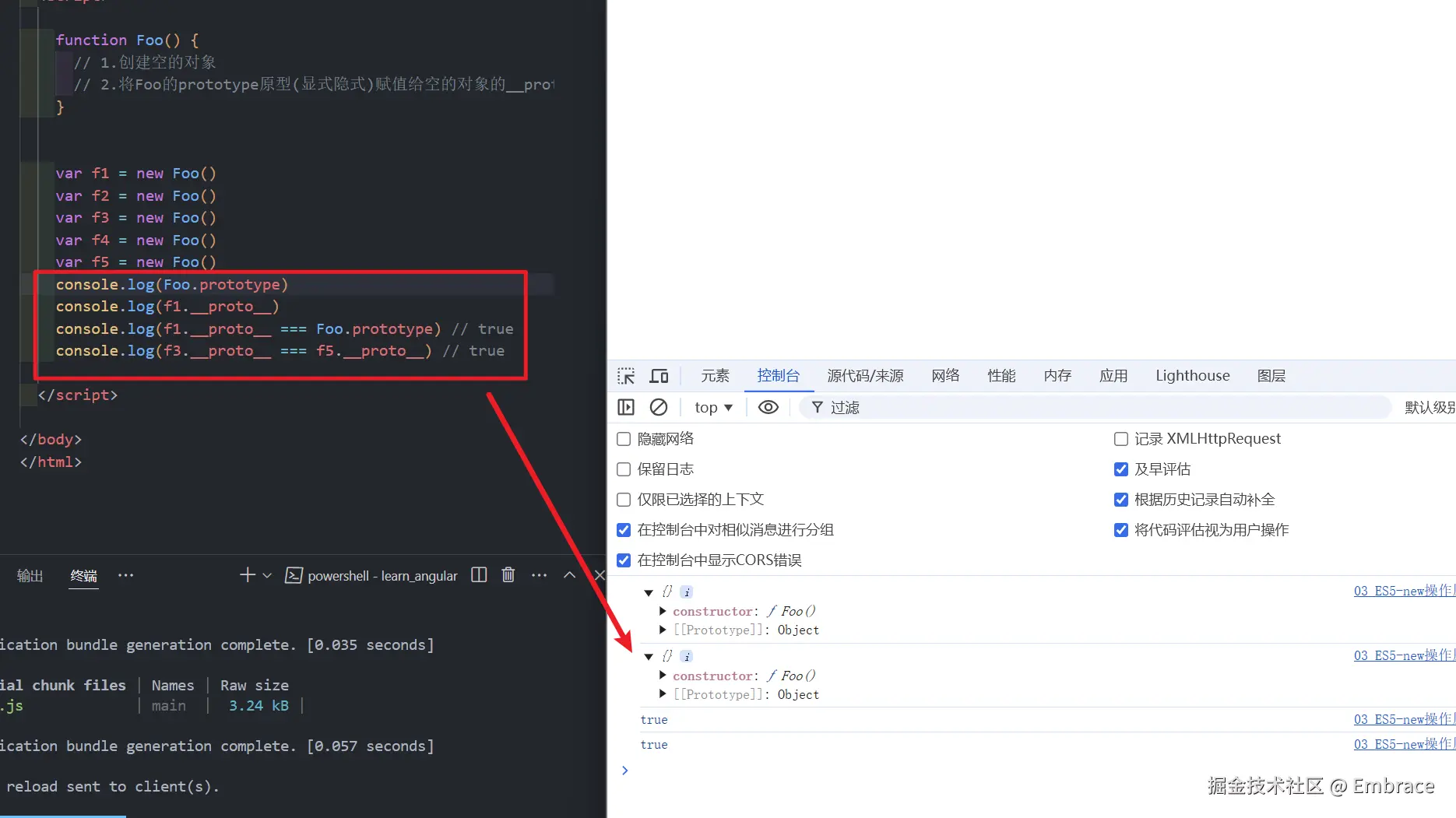
Task: Expand constructor of second logged object
Action: [x=663, y=676]
